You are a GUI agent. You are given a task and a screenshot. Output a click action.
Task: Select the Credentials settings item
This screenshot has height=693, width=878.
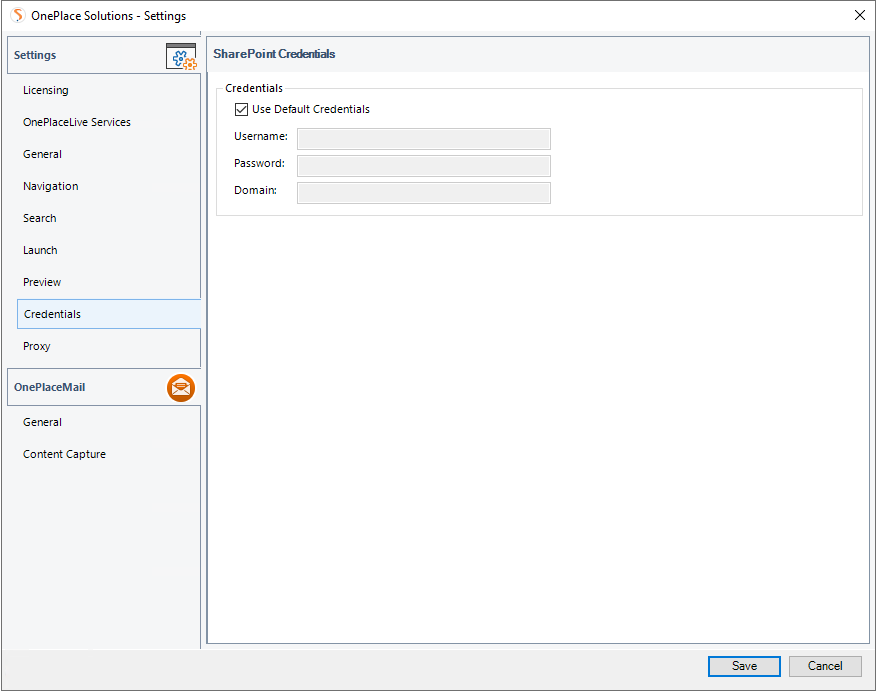coord(109,314)
